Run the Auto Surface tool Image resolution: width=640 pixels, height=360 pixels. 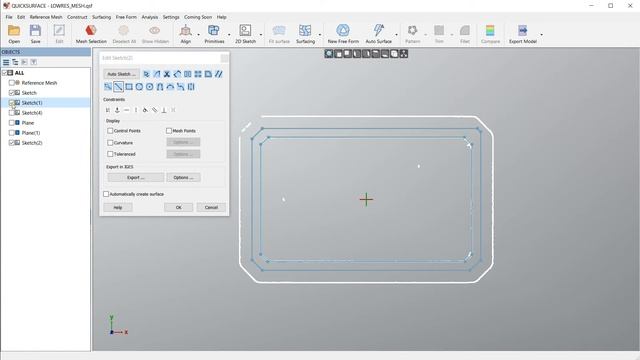pyautogui.click(x=378, y=33)
